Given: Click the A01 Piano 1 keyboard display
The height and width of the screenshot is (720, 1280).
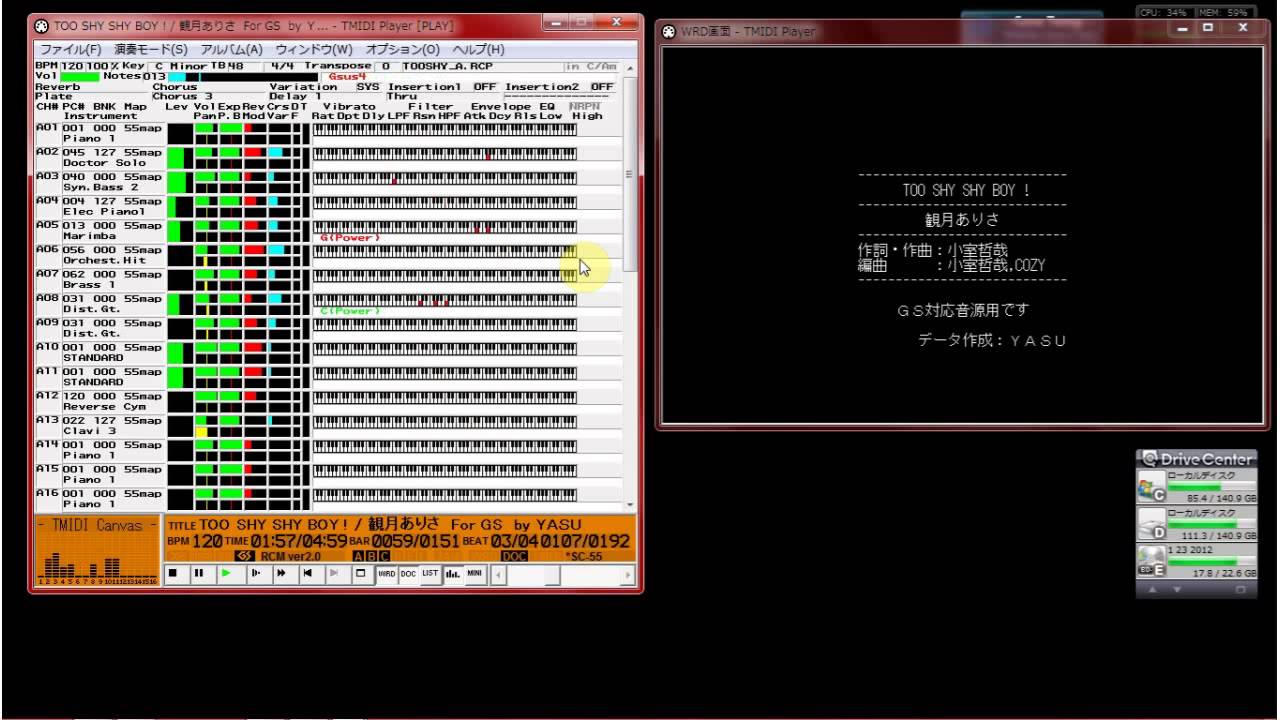Looking at the screenshot, I should (x=445, y=129).
